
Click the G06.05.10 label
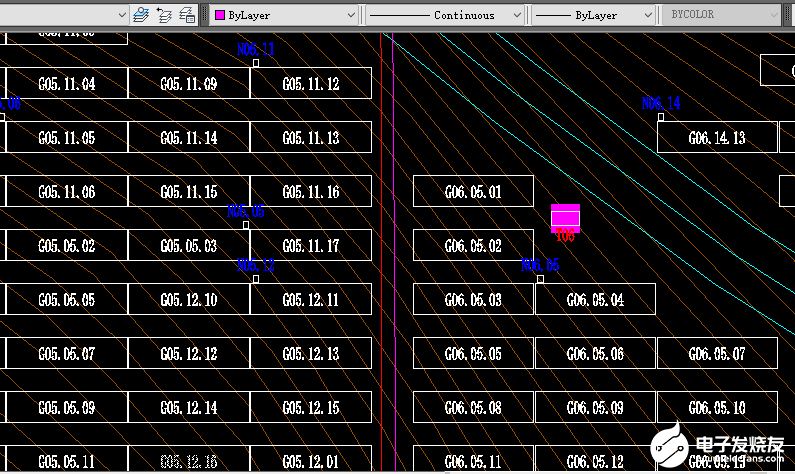(717, 408)
